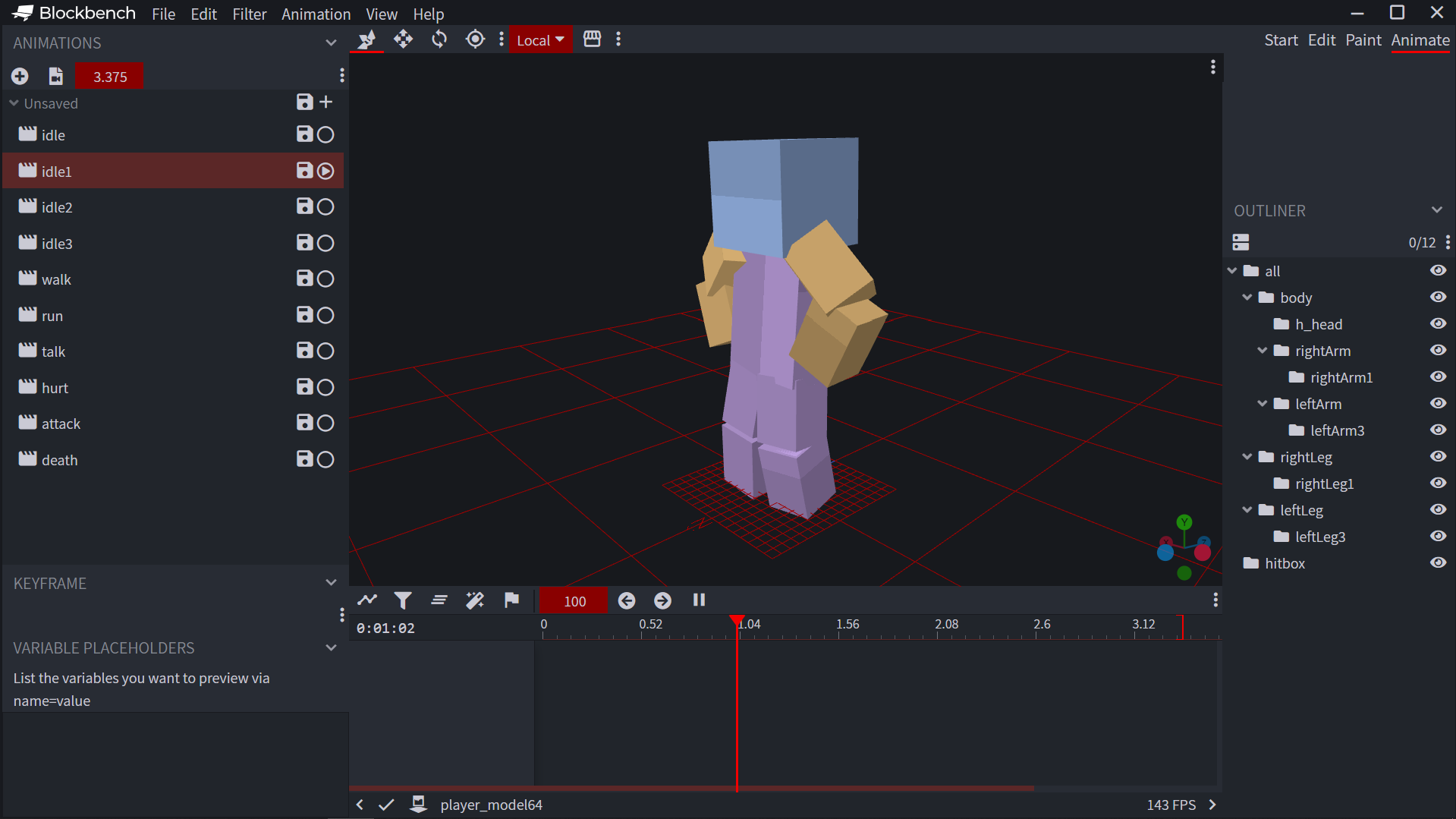
Task: Click the timeline filter funnel icon
Action: 403,600
